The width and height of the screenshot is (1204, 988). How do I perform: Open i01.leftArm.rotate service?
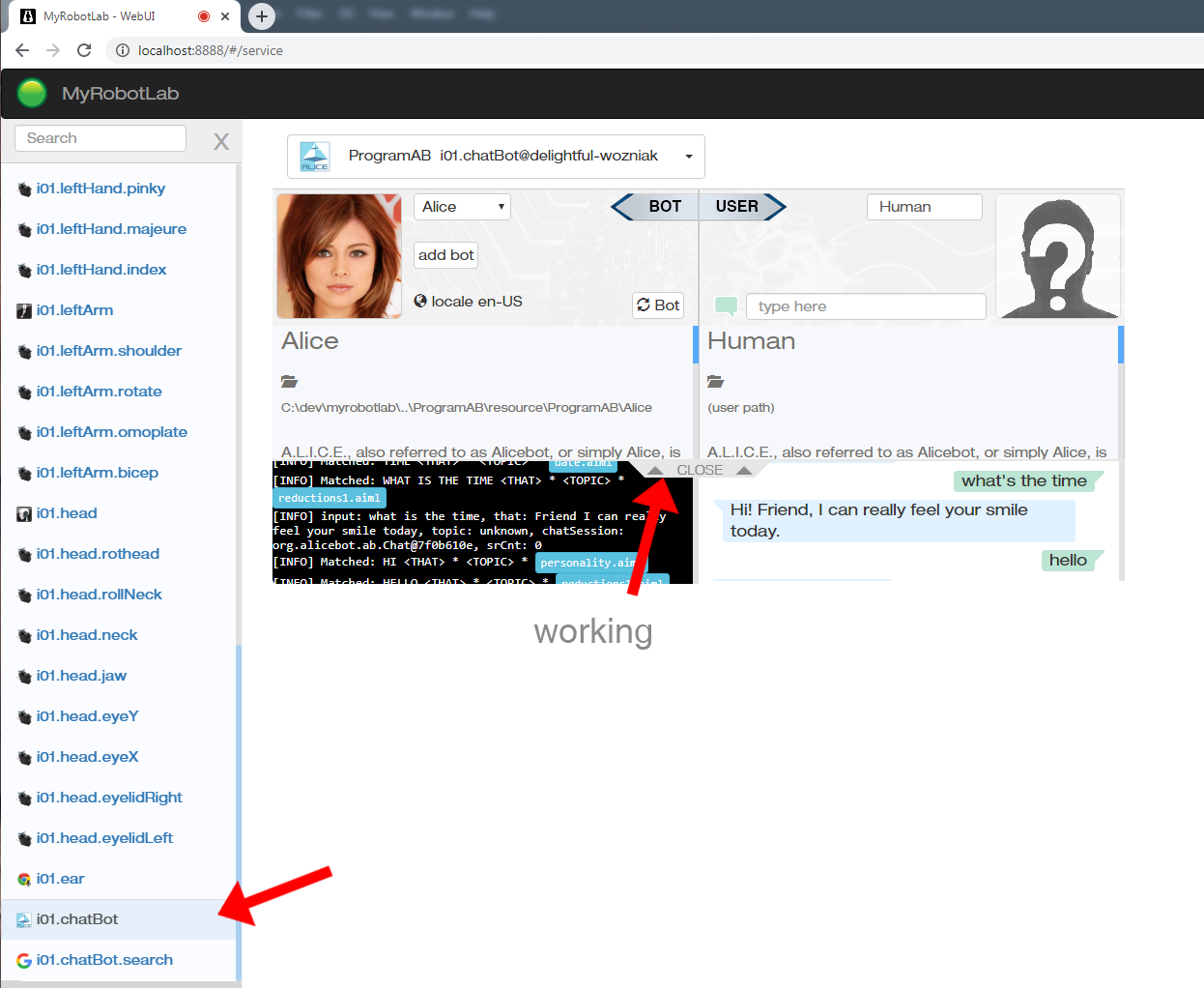tap(99, 392)
